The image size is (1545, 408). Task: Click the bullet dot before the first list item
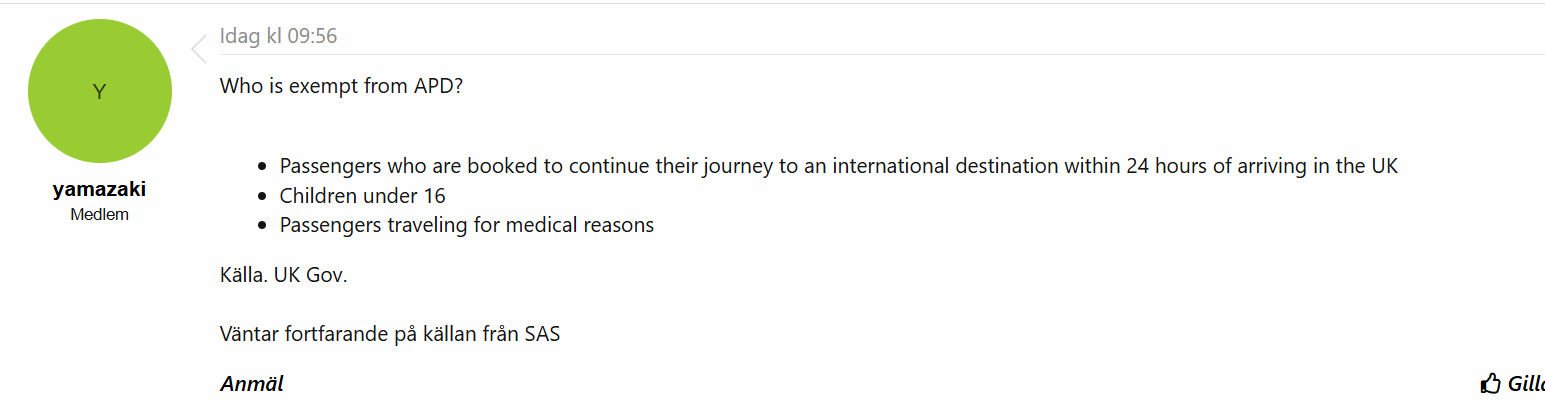click(x=262, y=168)
